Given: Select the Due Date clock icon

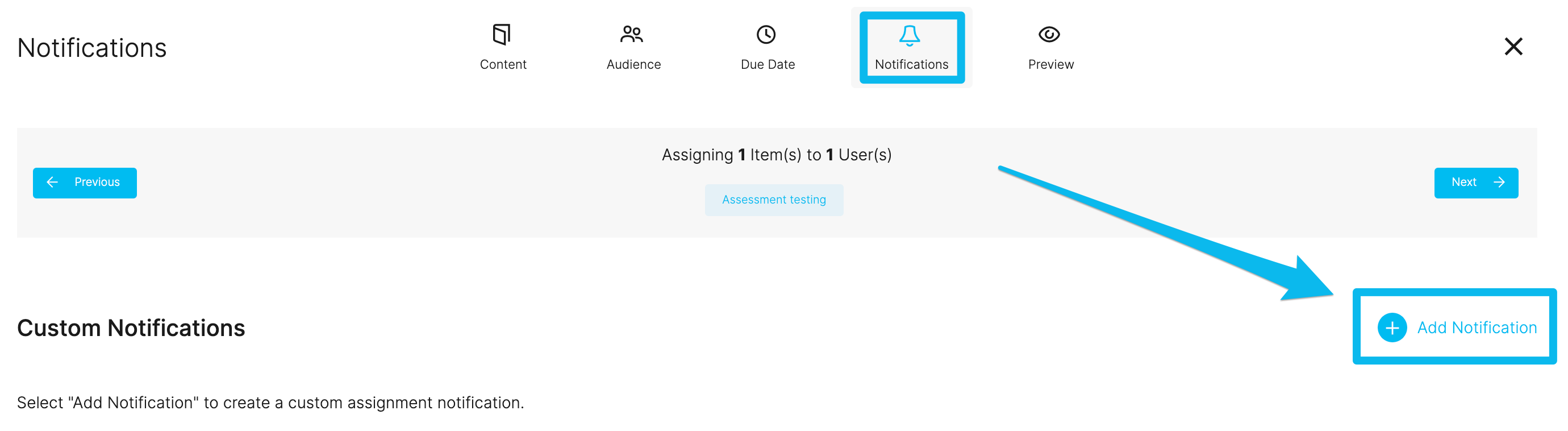Looking at the screenshot, I should (x=767, y=34).
